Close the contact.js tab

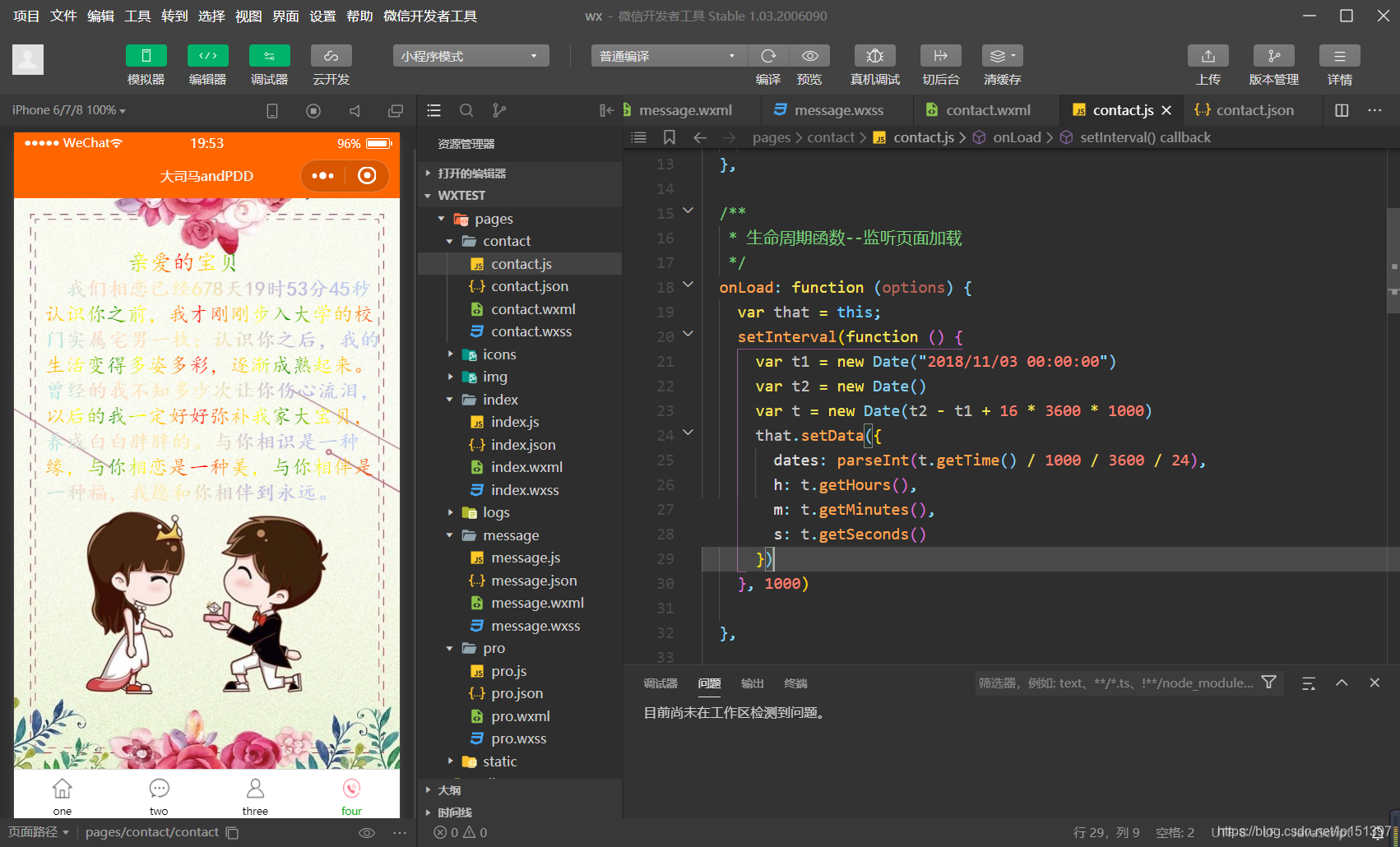pos(1166,110)
